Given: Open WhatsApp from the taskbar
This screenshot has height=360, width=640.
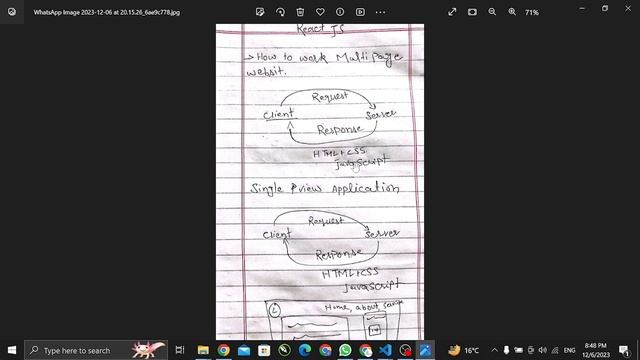Looking at the screenshot, I should [x=345, y=350].
